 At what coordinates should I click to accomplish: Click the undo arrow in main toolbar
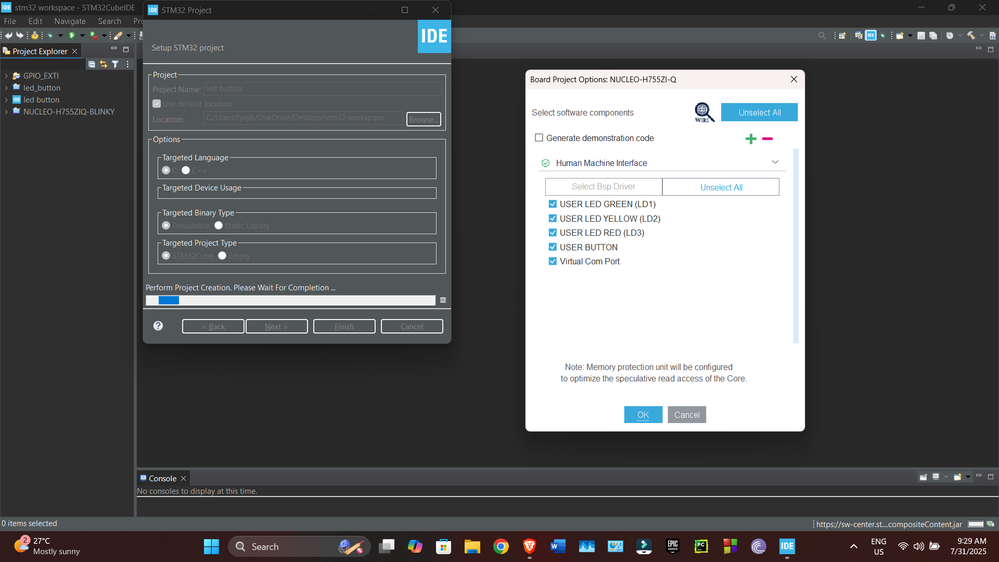(9, 35)
